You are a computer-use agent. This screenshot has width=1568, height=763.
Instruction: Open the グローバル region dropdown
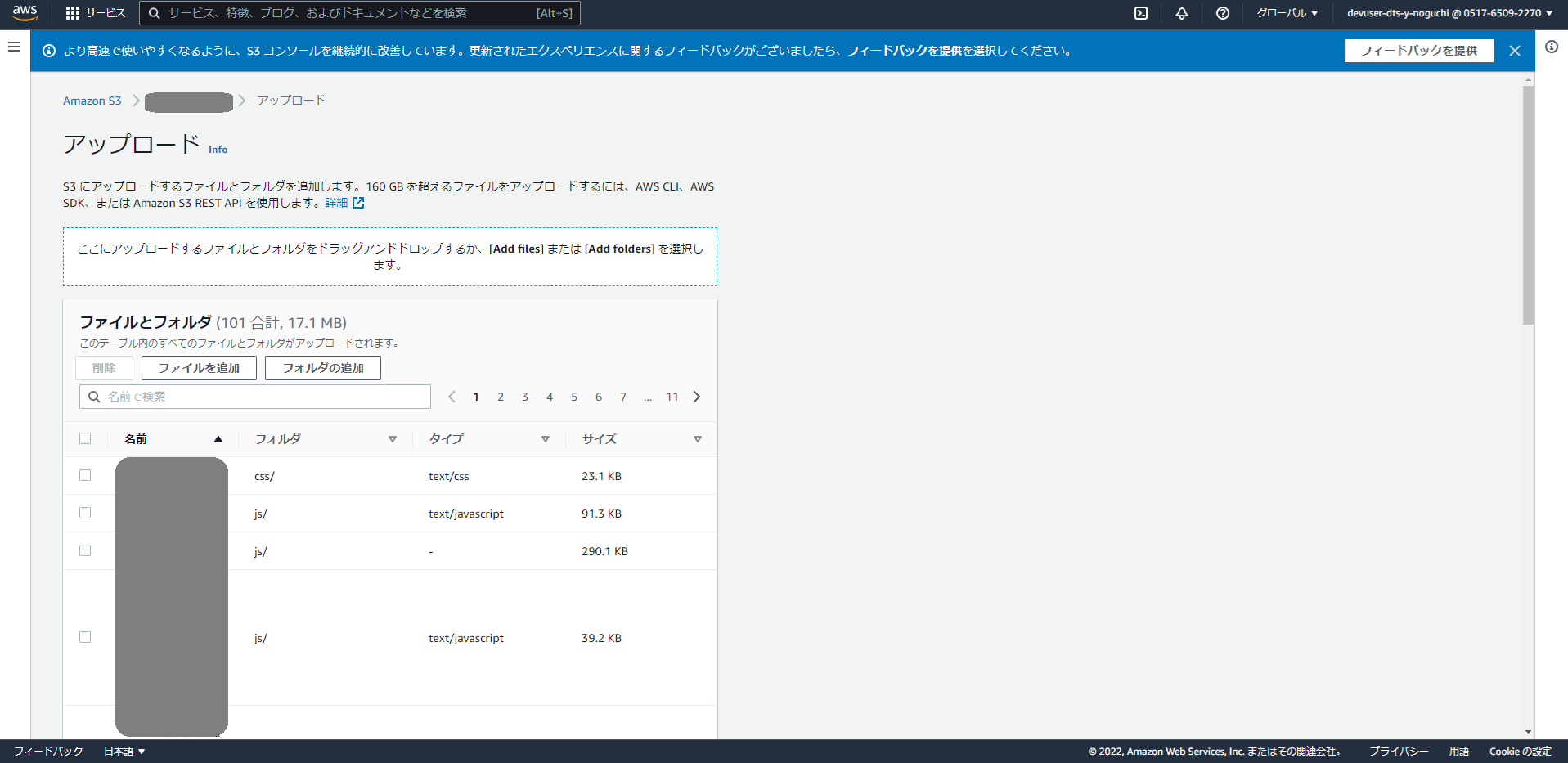(x=1287, y=13)
